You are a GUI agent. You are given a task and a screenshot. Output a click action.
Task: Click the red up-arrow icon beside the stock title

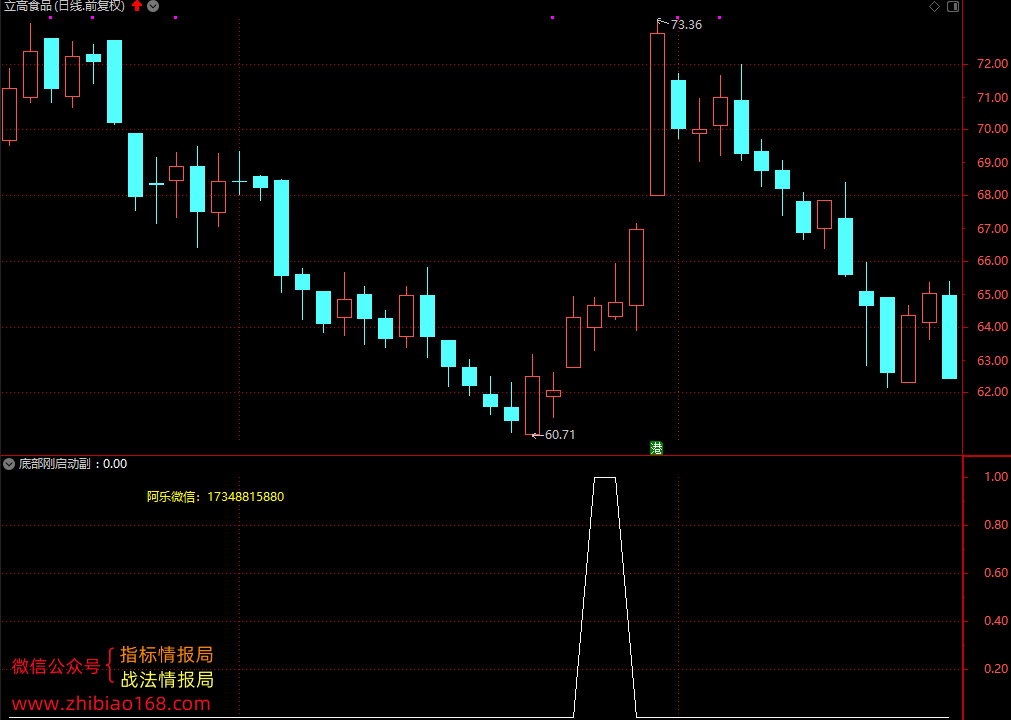coord(137,6)
